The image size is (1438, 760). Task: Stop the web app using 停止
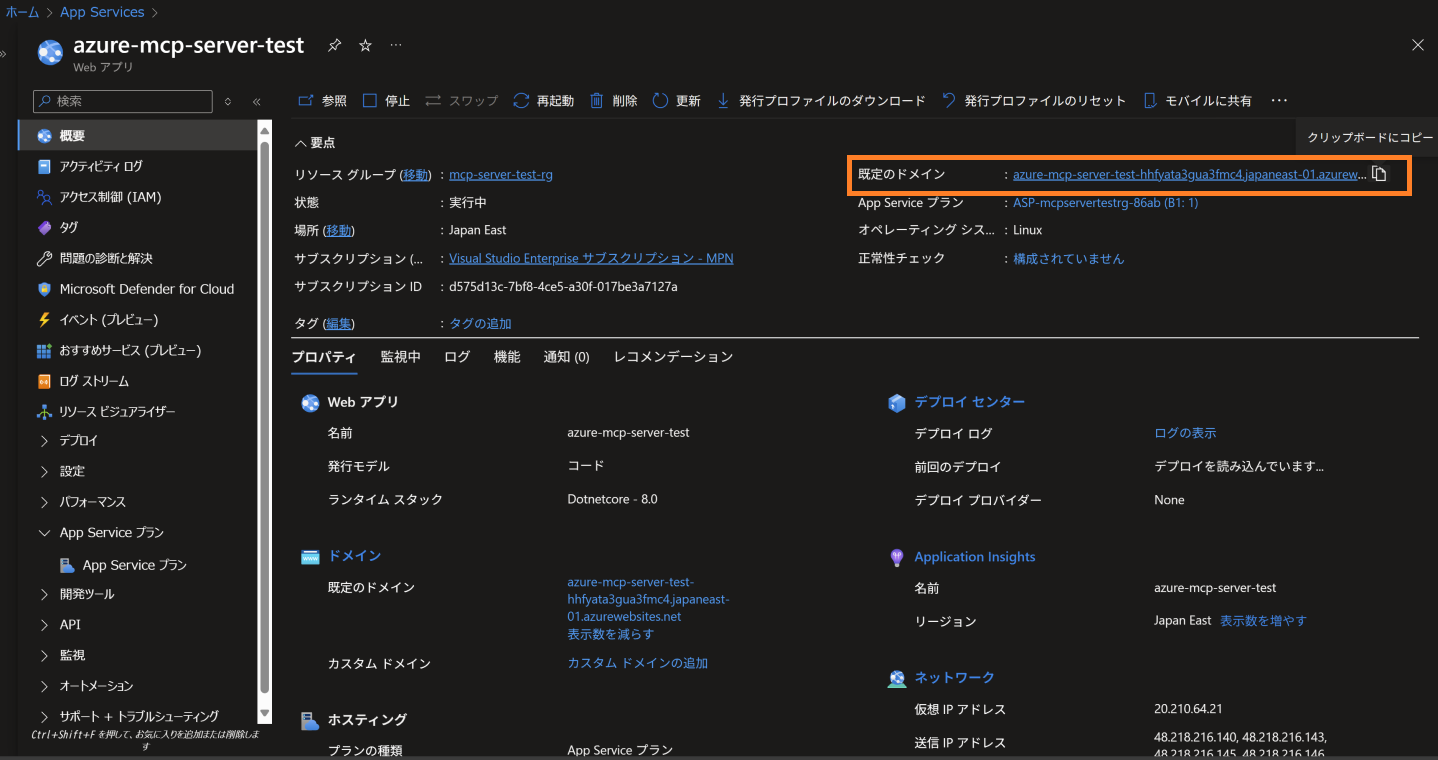[386, 101]
